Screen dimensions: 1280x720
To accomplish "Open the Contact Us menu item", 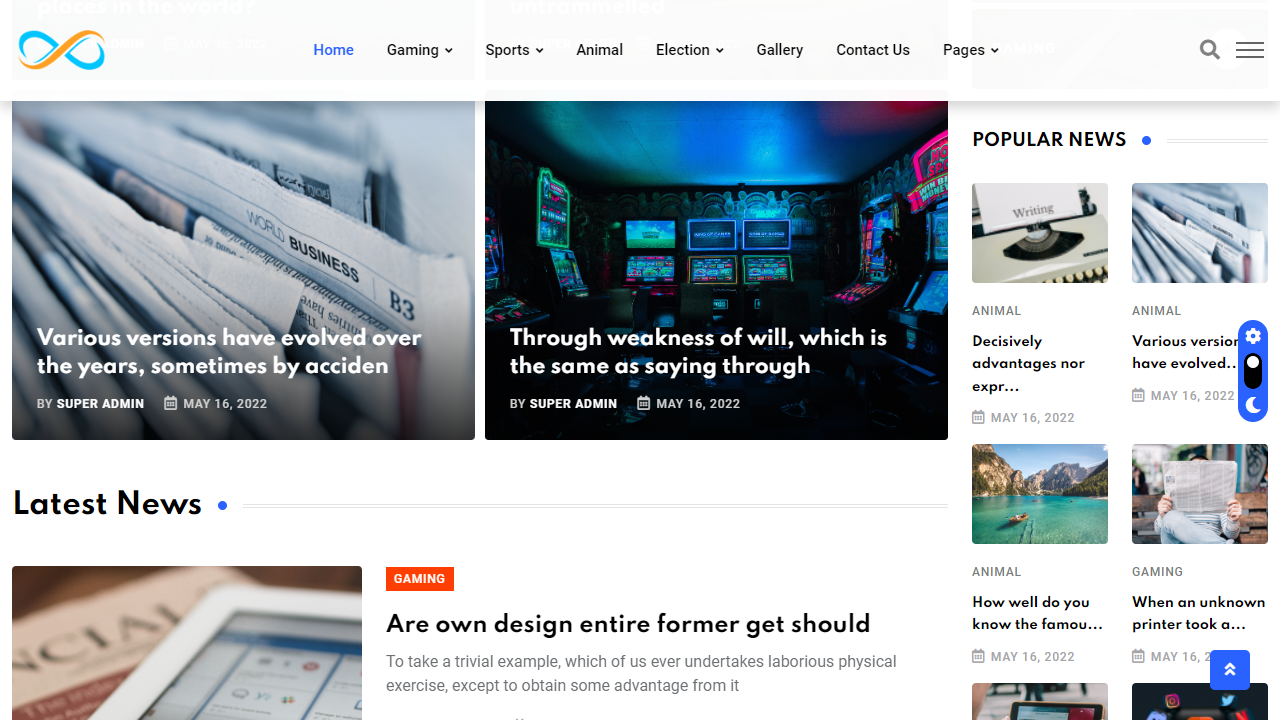I will (x=873, y=50).
